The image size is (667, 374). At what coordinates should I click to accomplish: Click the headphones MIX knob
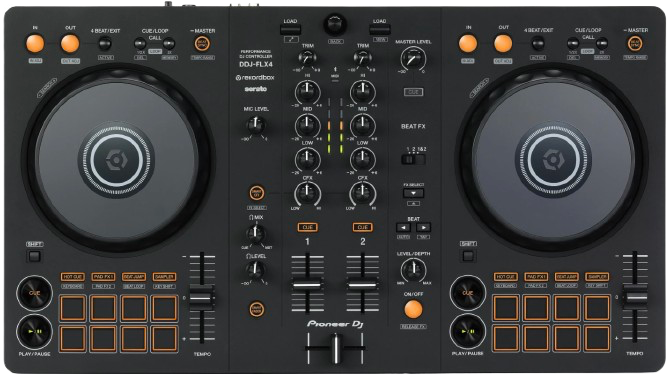pos(255,233)
